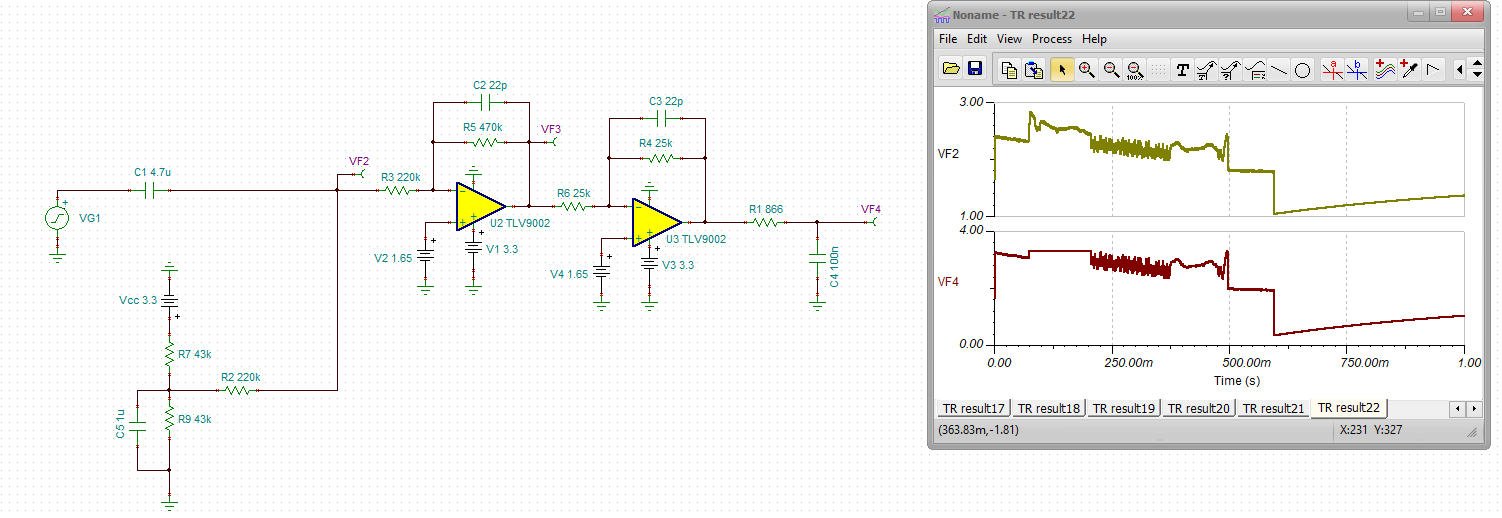Image resolution: width=1502 pixels, height=518 pixels.
Task: Reset zoom to 100% magnifier icon
Action: (x=1135, y=69)
